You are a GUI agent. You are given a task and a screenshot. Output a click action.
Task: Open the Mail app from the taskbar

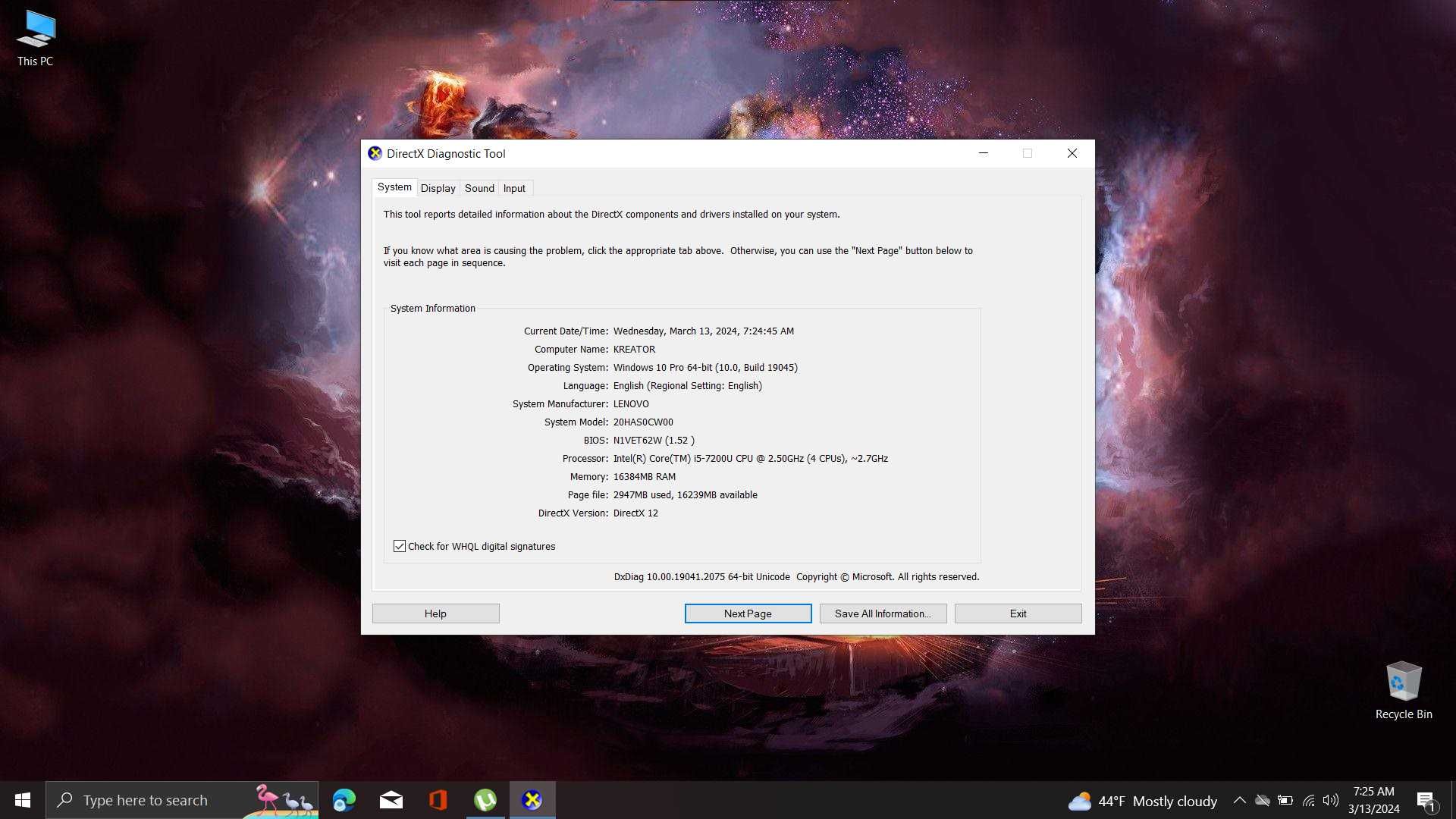pyautogui.click(x=391, y=800)
